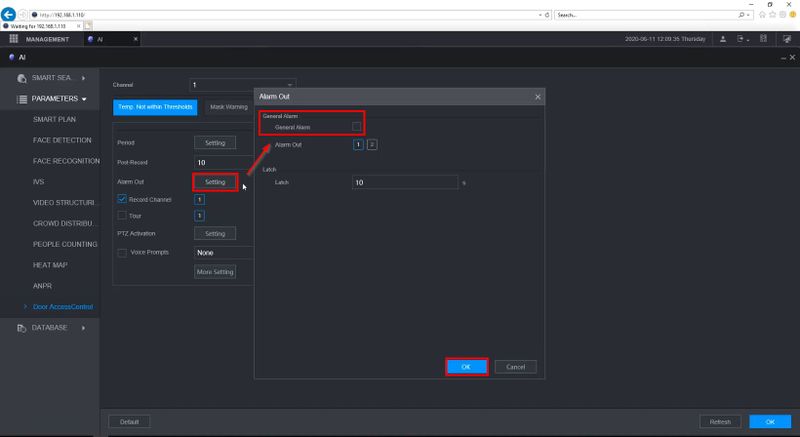This screenshot has width=800, height=437.
Task: Click the More Setting button
Action: 215,272
